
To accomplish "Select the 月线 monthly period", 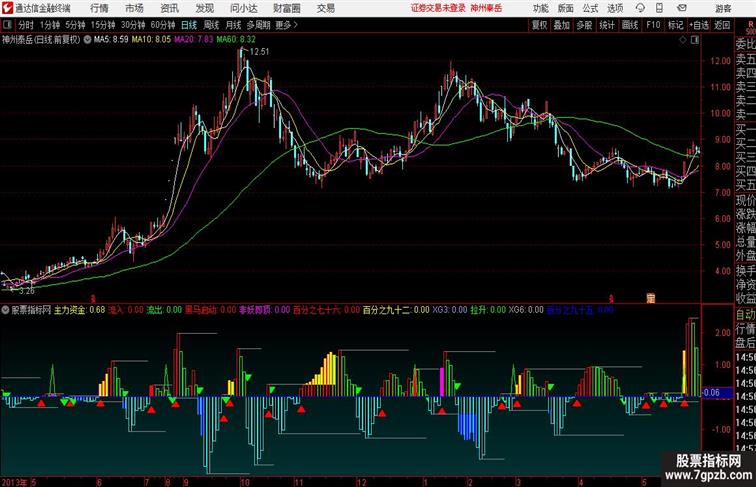I will [233, 25].
